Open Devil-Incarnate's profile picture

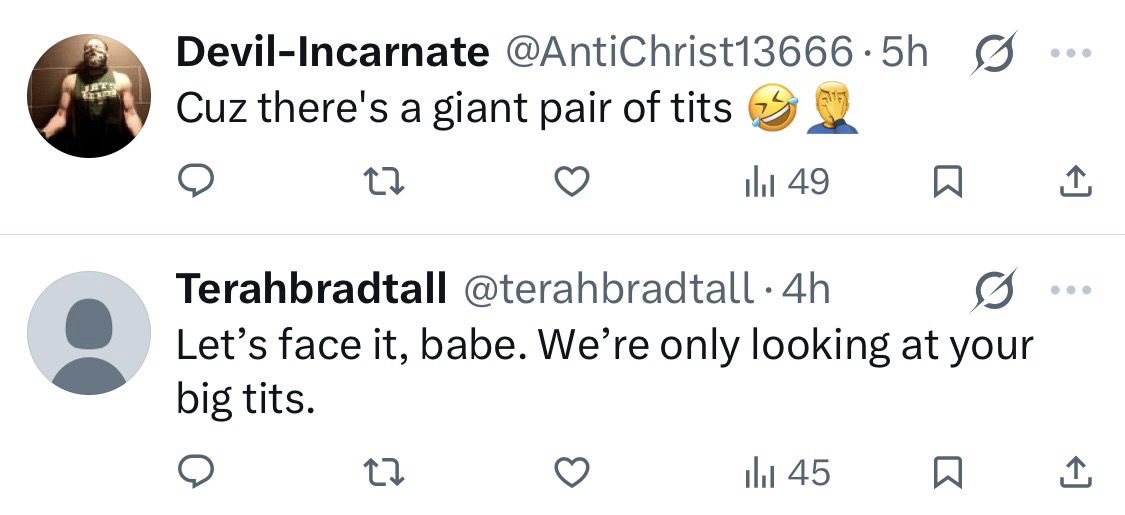click(x=88, y=96)
